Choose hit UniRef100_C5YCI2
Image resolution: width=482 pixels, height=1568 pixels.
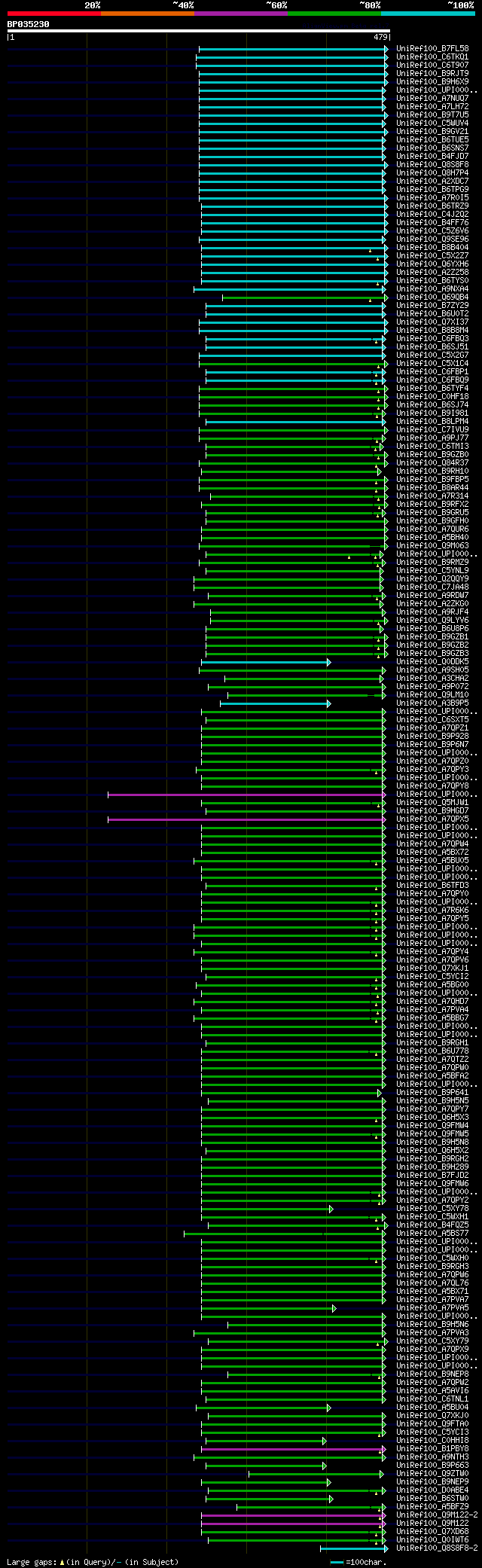(432, 977)
